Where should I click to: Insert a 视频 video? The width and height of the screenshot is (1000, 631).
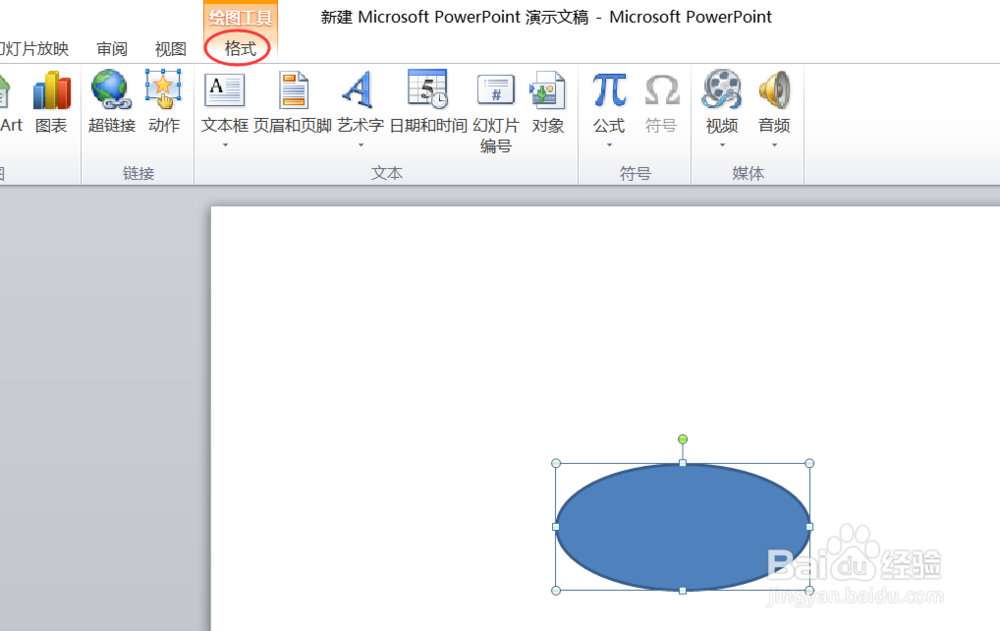(x=722, y=91)
